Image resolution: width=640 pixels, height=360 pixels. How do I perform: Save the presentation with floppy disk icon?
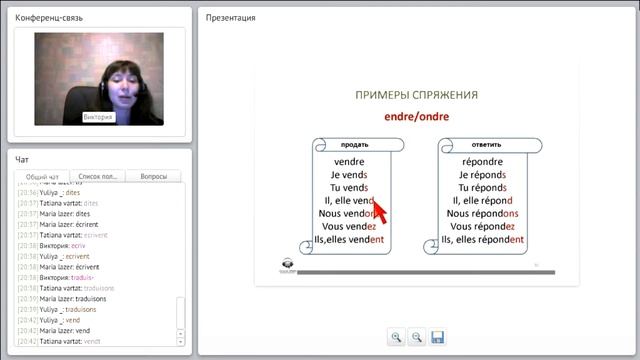coord(437,337)
